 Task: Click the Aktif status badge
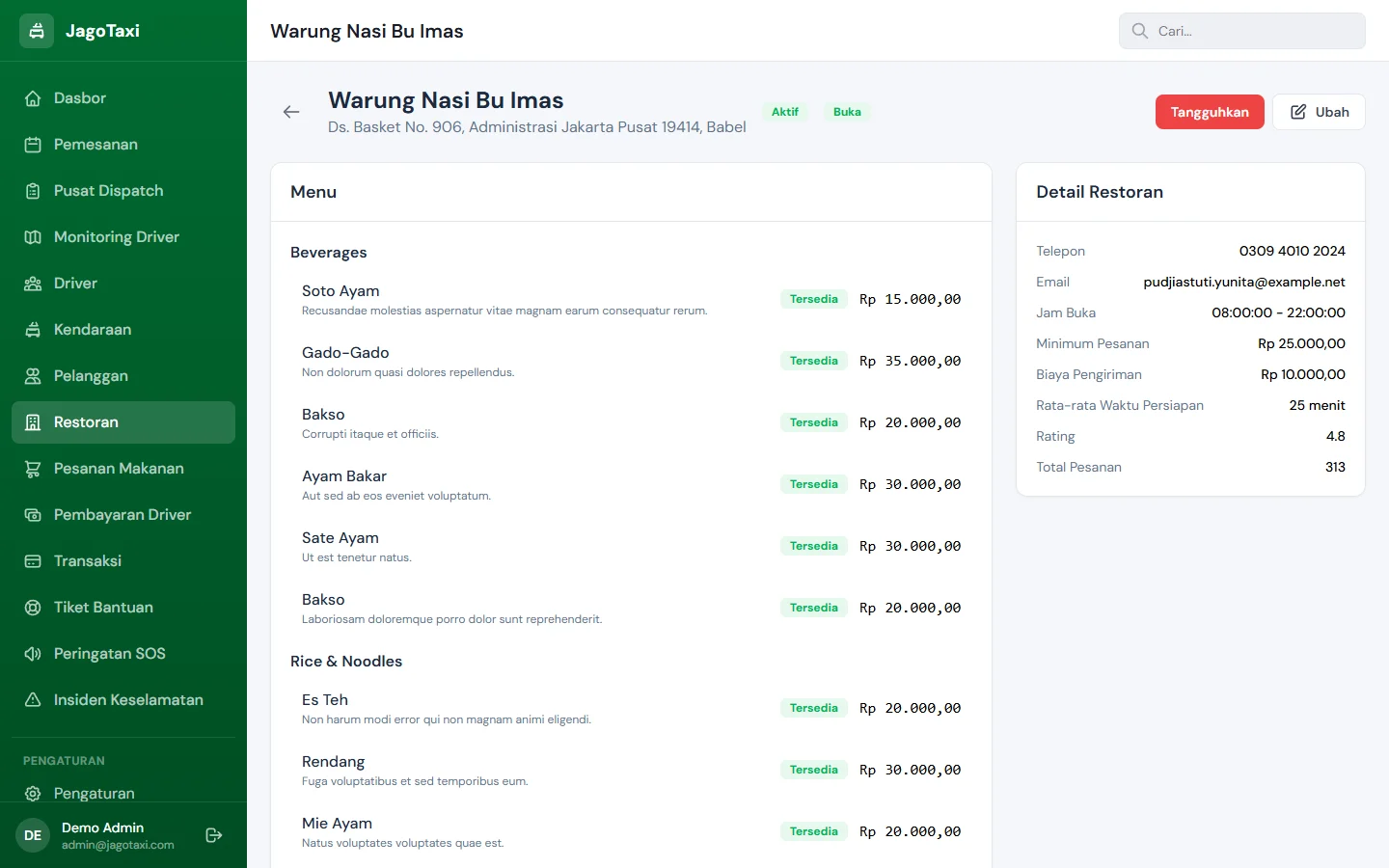coord(785,112)
